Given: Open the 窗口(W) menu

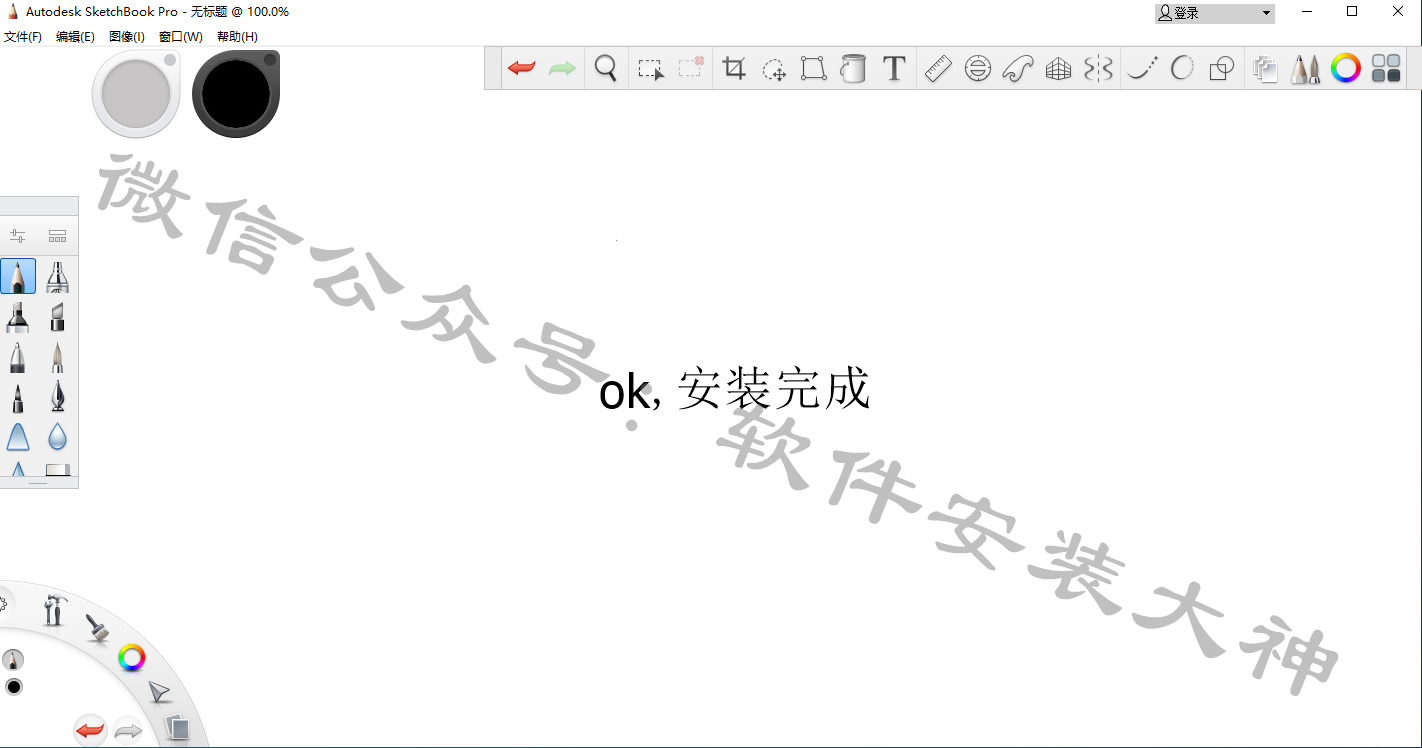Looking at the screenshot, I should [x=181, y=37].
